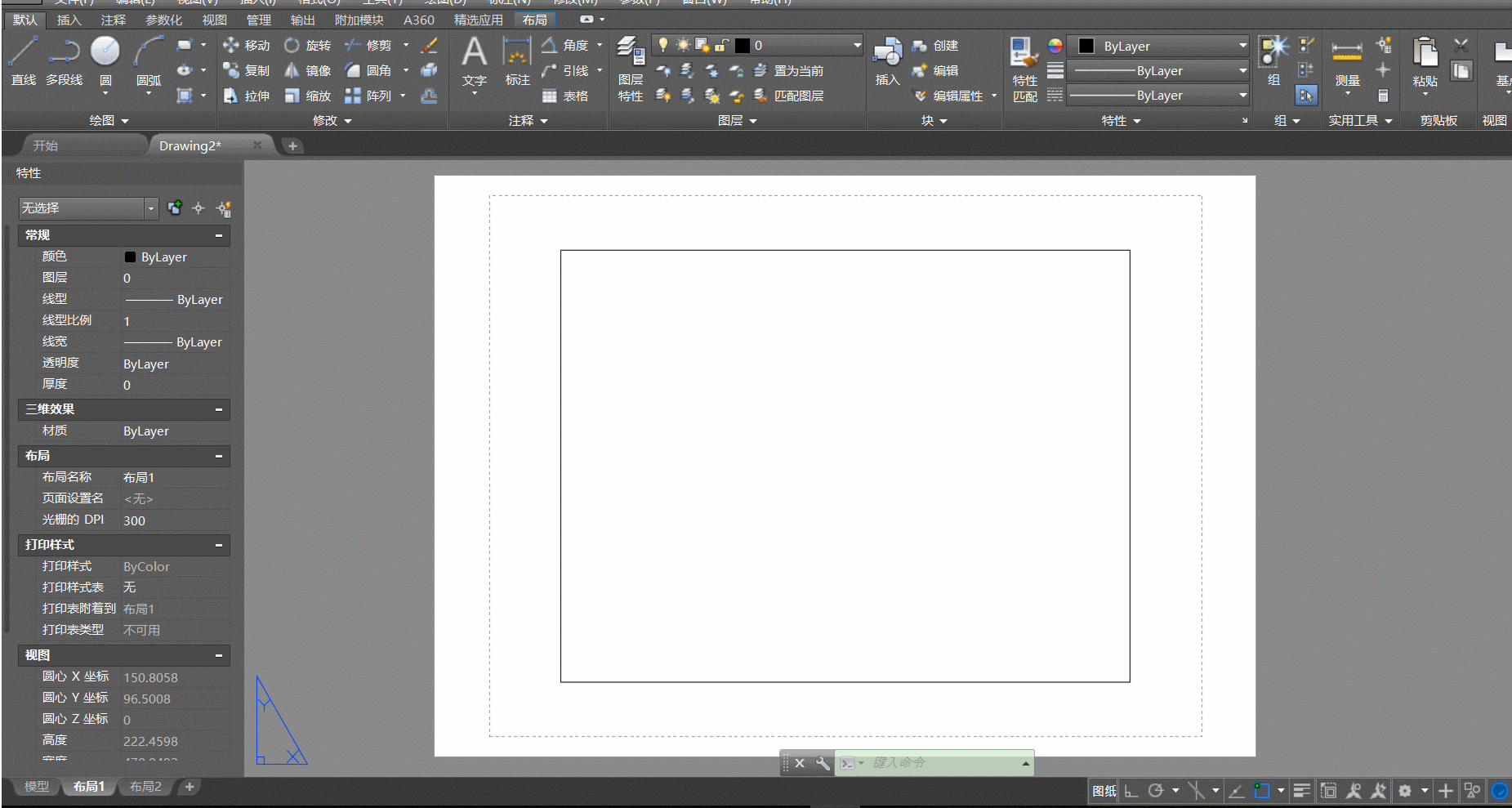
Task: Collapse the 常规 properties section
Action: [218, 235]
